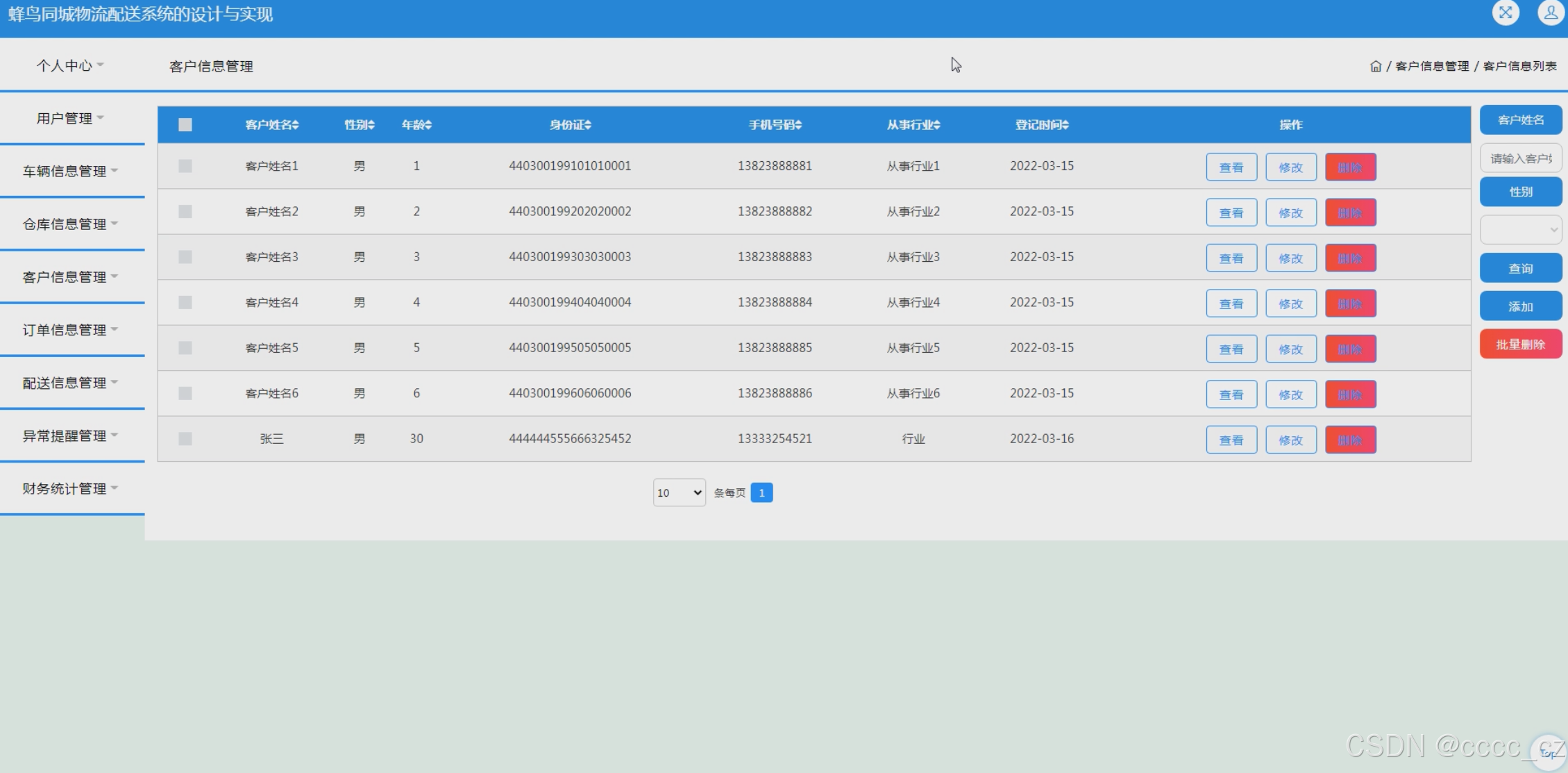Open the user profile avatar icon
The height and width of the screenshot is (773, 1568).
click(x=1550, y=13)
